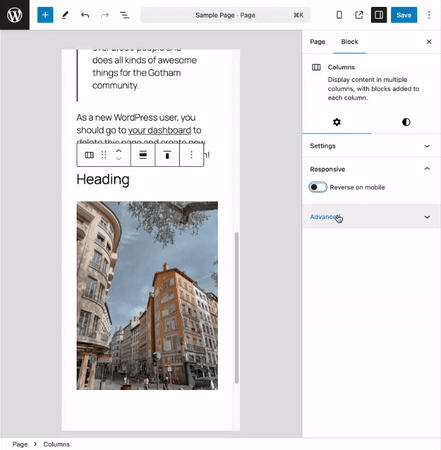Click the Heading block text
Screen dimensions: 441x450
pos(103,179)
